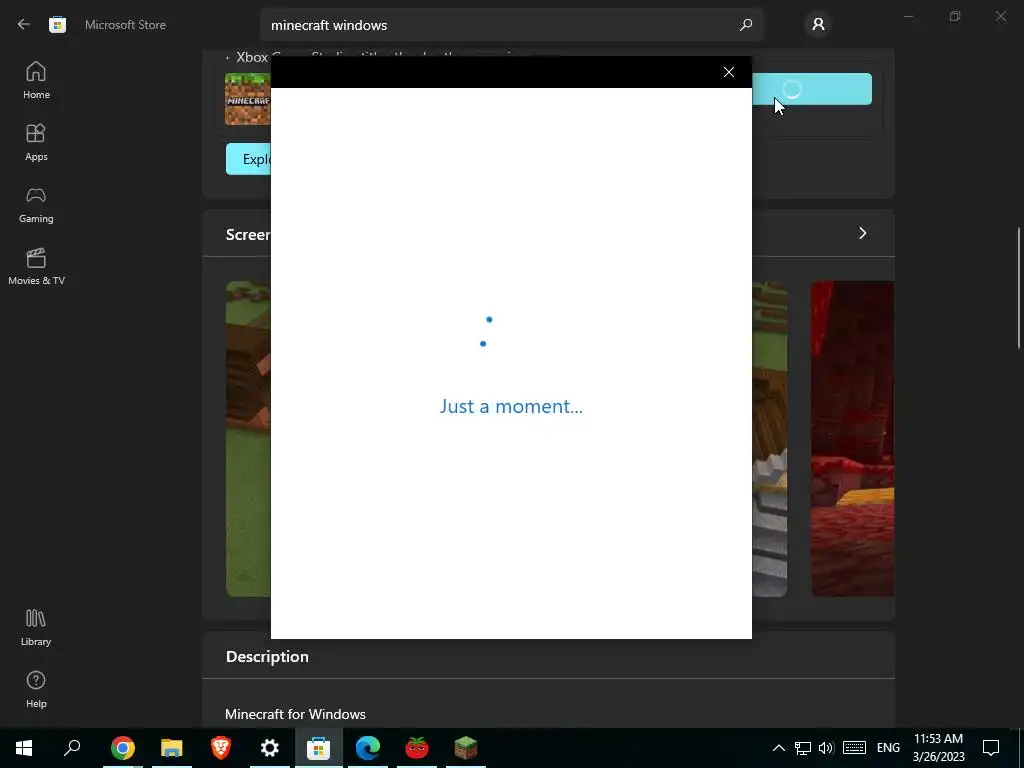Viewport: 1024px width, 768px height.
Task: Expand screenshots with the right chevron
Action: coord(862,233)
